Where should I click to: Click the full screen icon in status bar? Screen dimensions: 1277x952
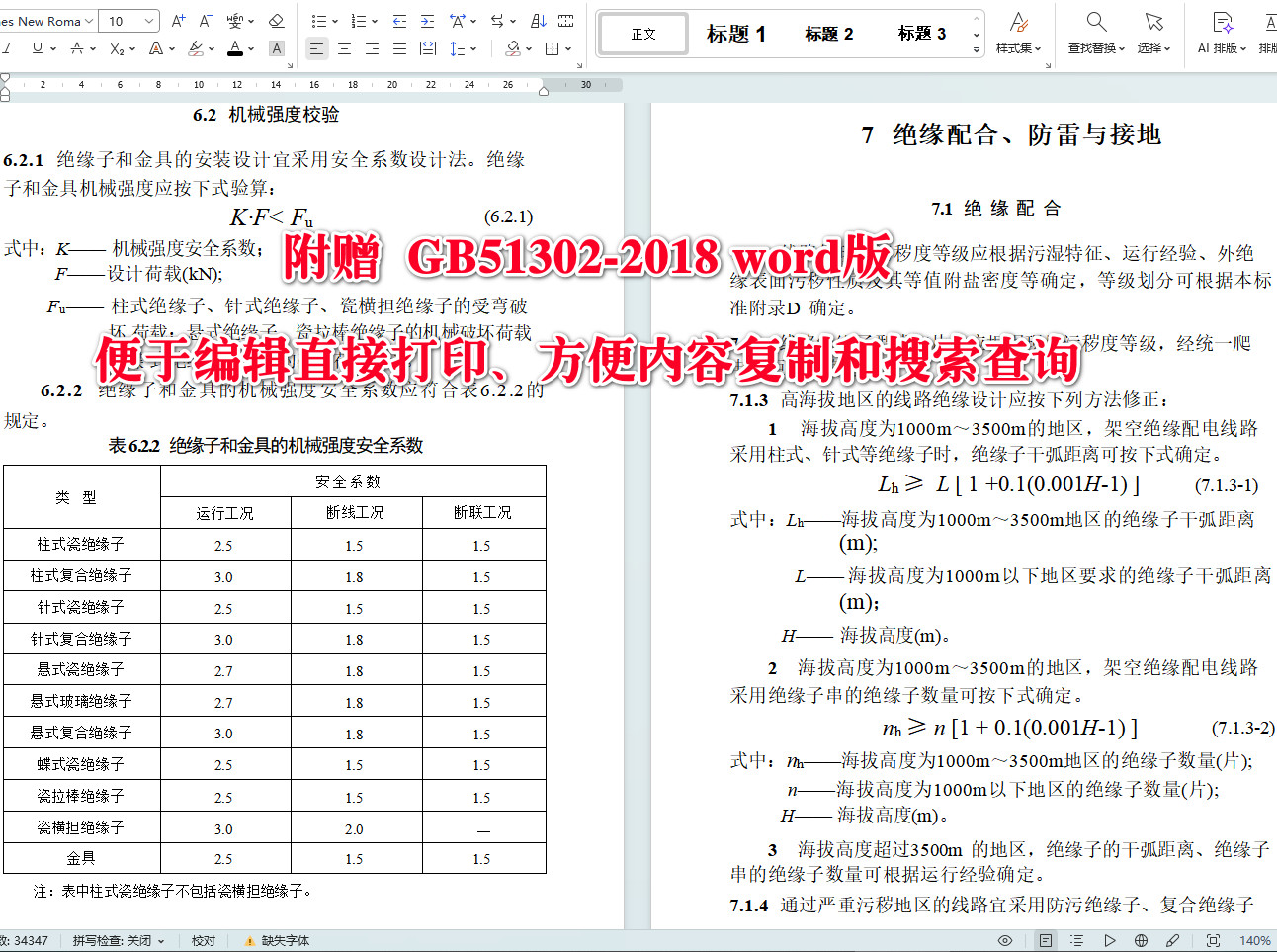[x=1213, y=940]
